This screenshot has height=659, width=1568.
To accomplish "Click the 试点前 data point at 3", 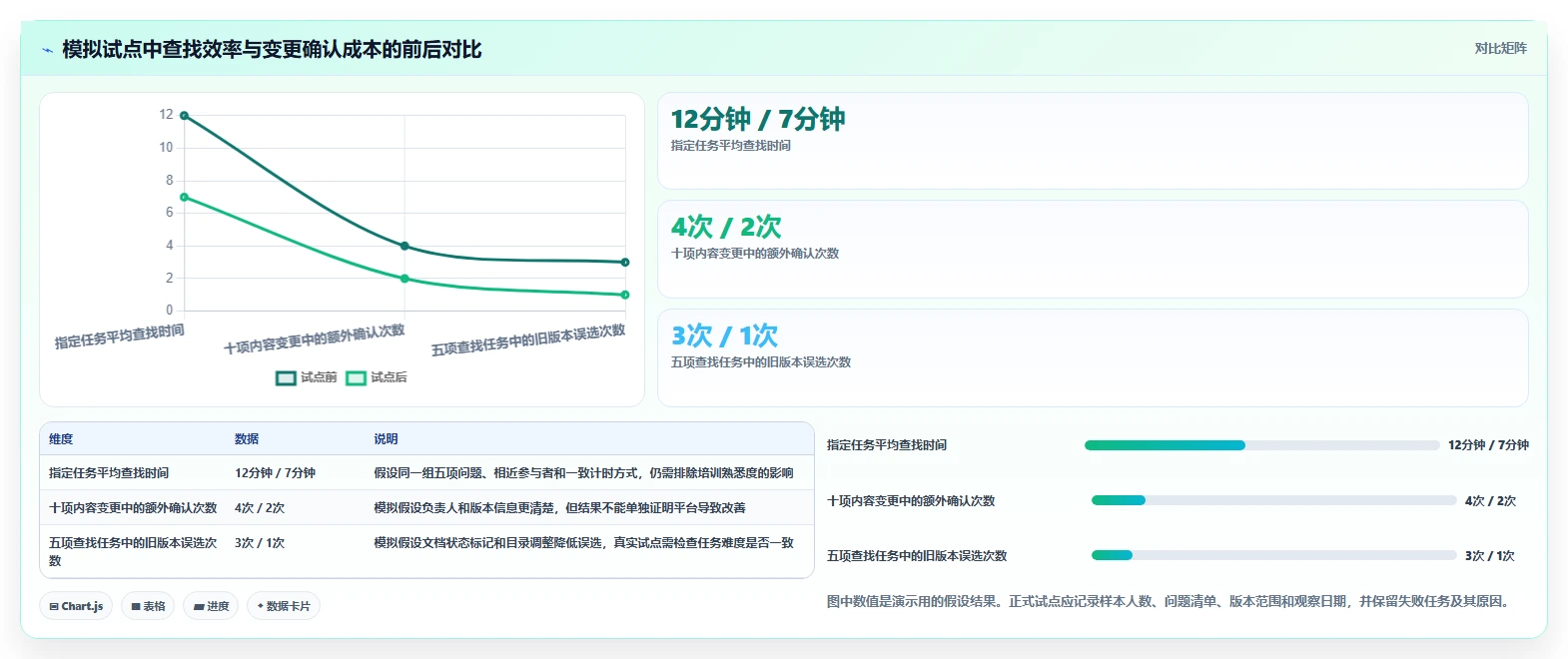I will click(625, 263).
